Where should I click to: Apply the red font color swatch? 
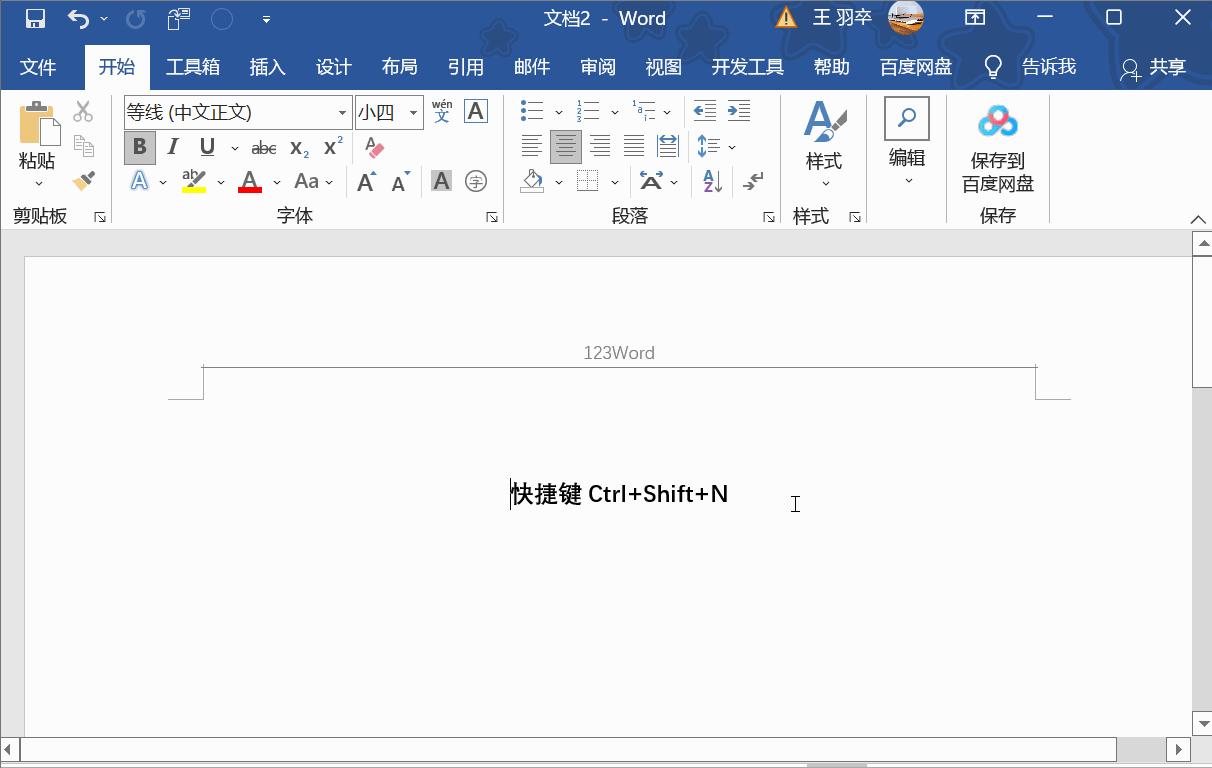tap(249, 181)
